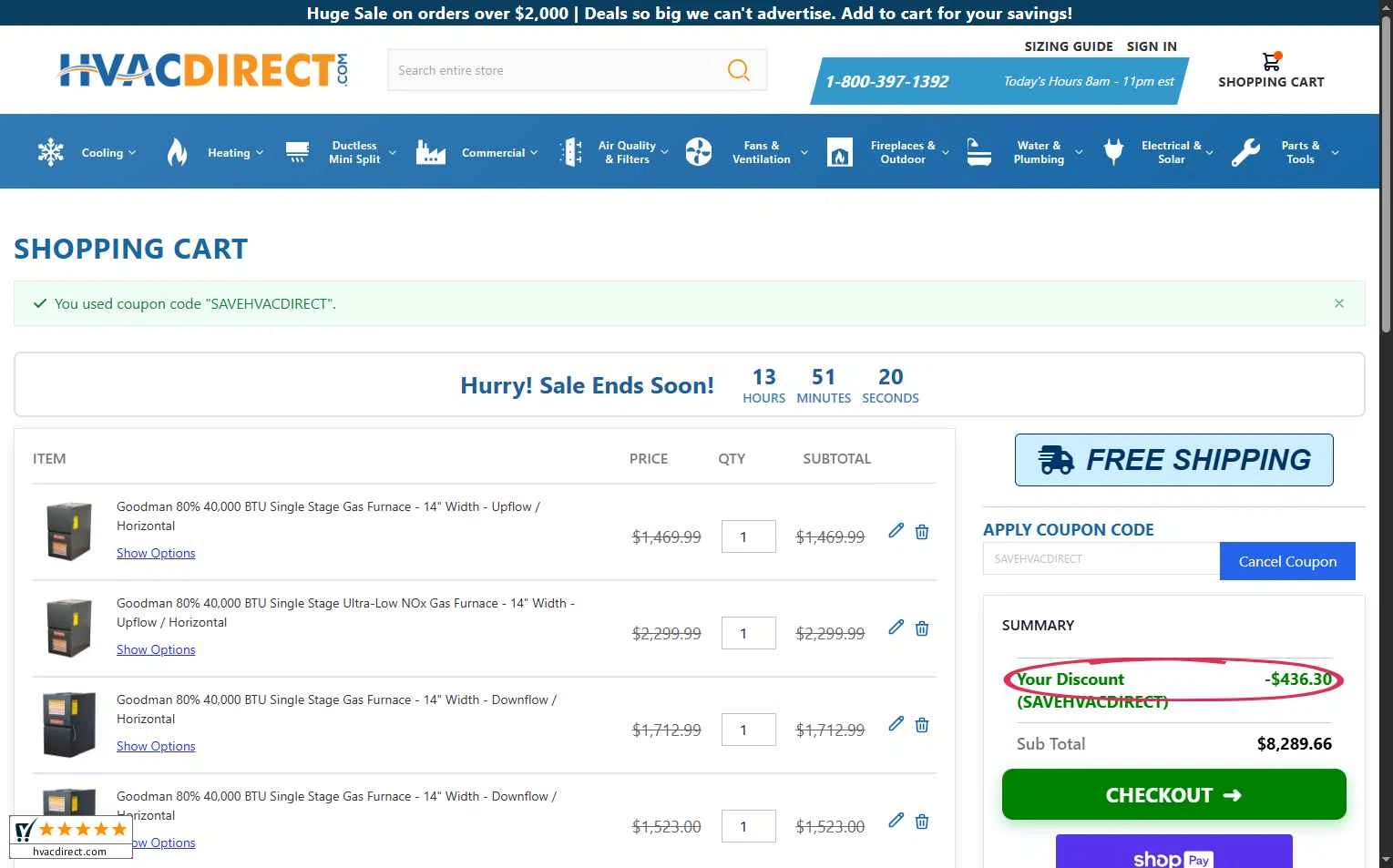Screen dimensions: 1393x868
Task: Expand the Cooling menu chevron
Action: (x=132, y=153)
